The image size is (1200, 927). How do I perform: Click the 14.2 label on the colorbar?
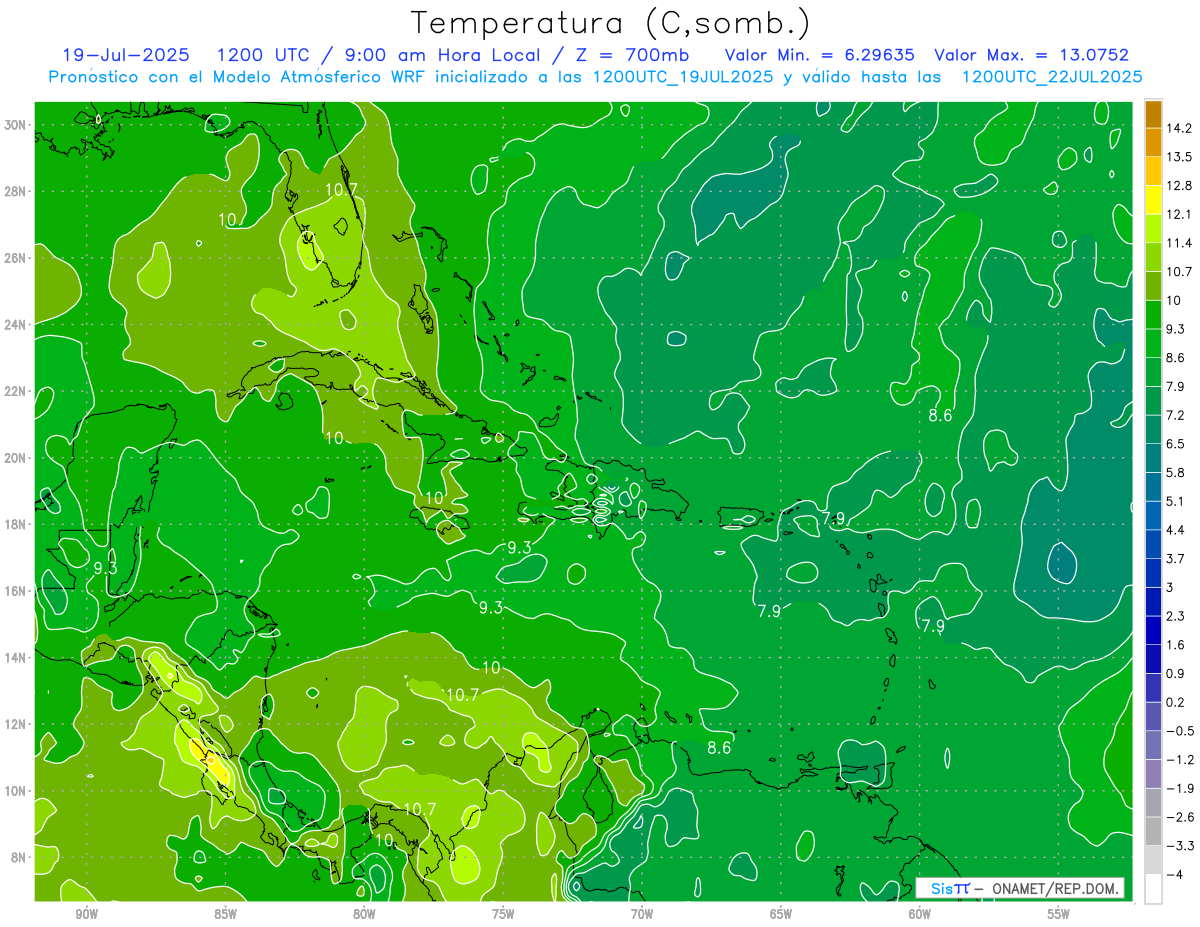pos(1179,128)
